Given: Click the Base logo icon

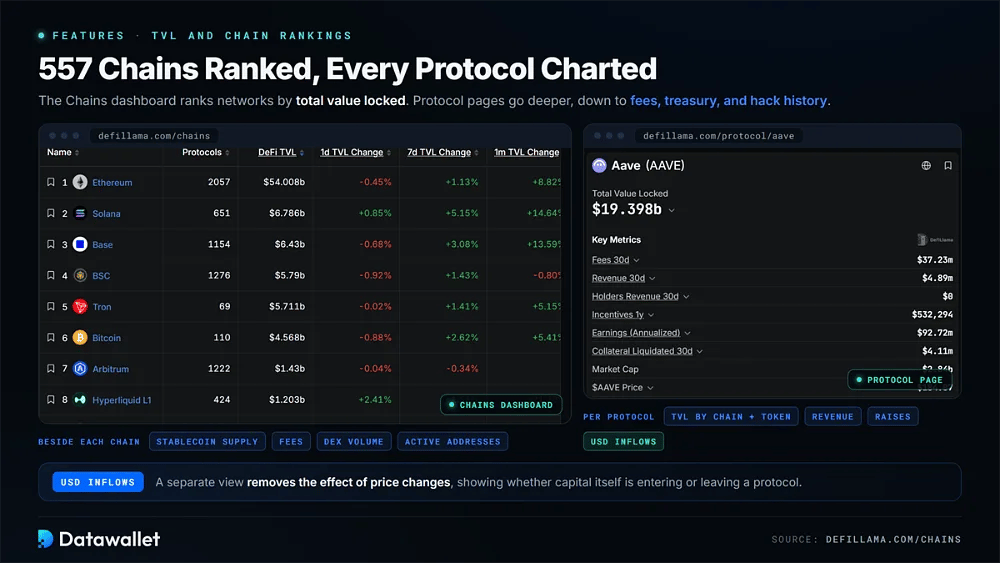Looking at the screenshot, I should pyautogui.click(x=80, y=244).
